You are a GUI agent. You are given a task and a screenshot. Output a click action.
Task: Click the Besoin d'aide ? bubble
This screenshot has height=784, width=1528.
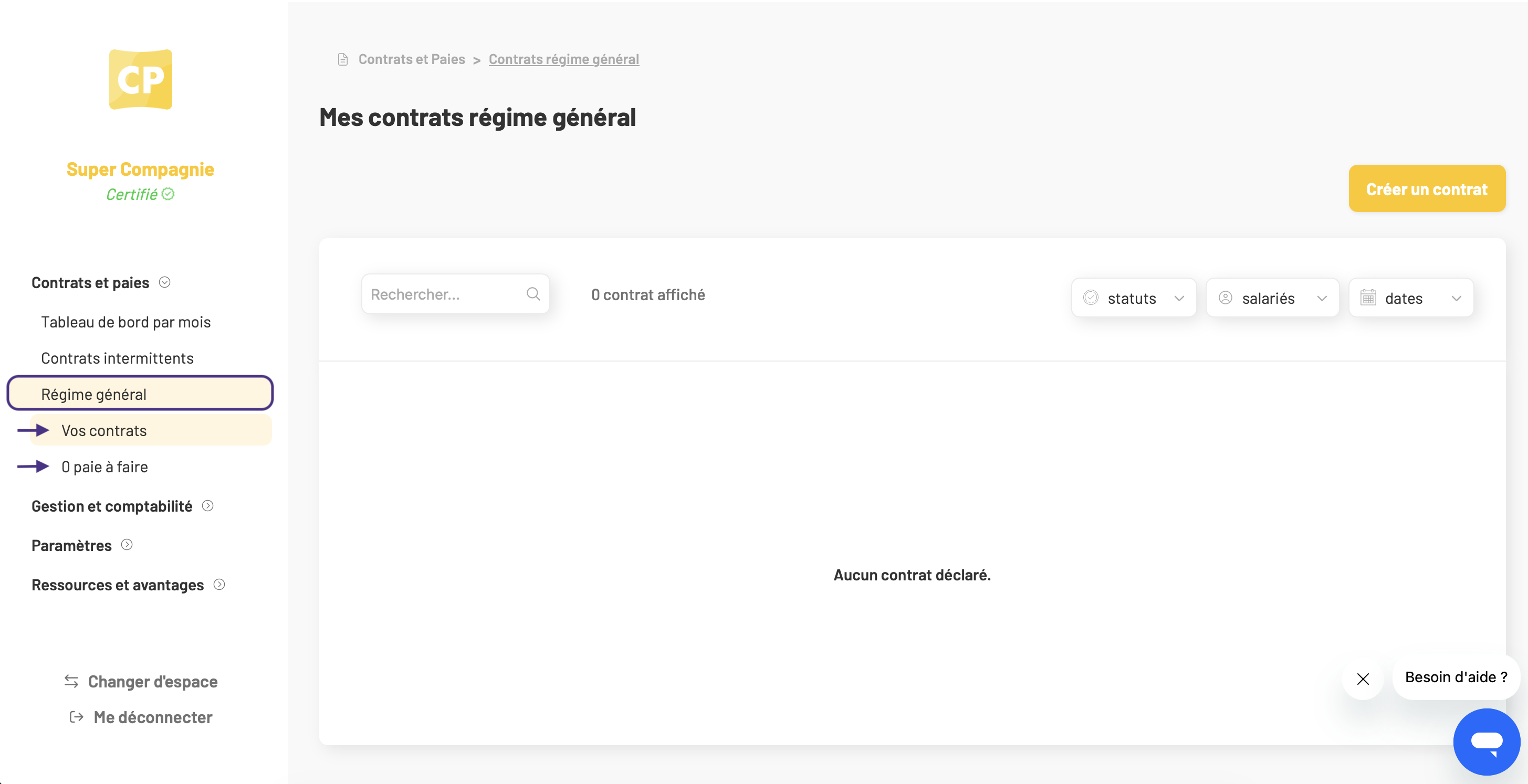click(x=1456, y=677)
